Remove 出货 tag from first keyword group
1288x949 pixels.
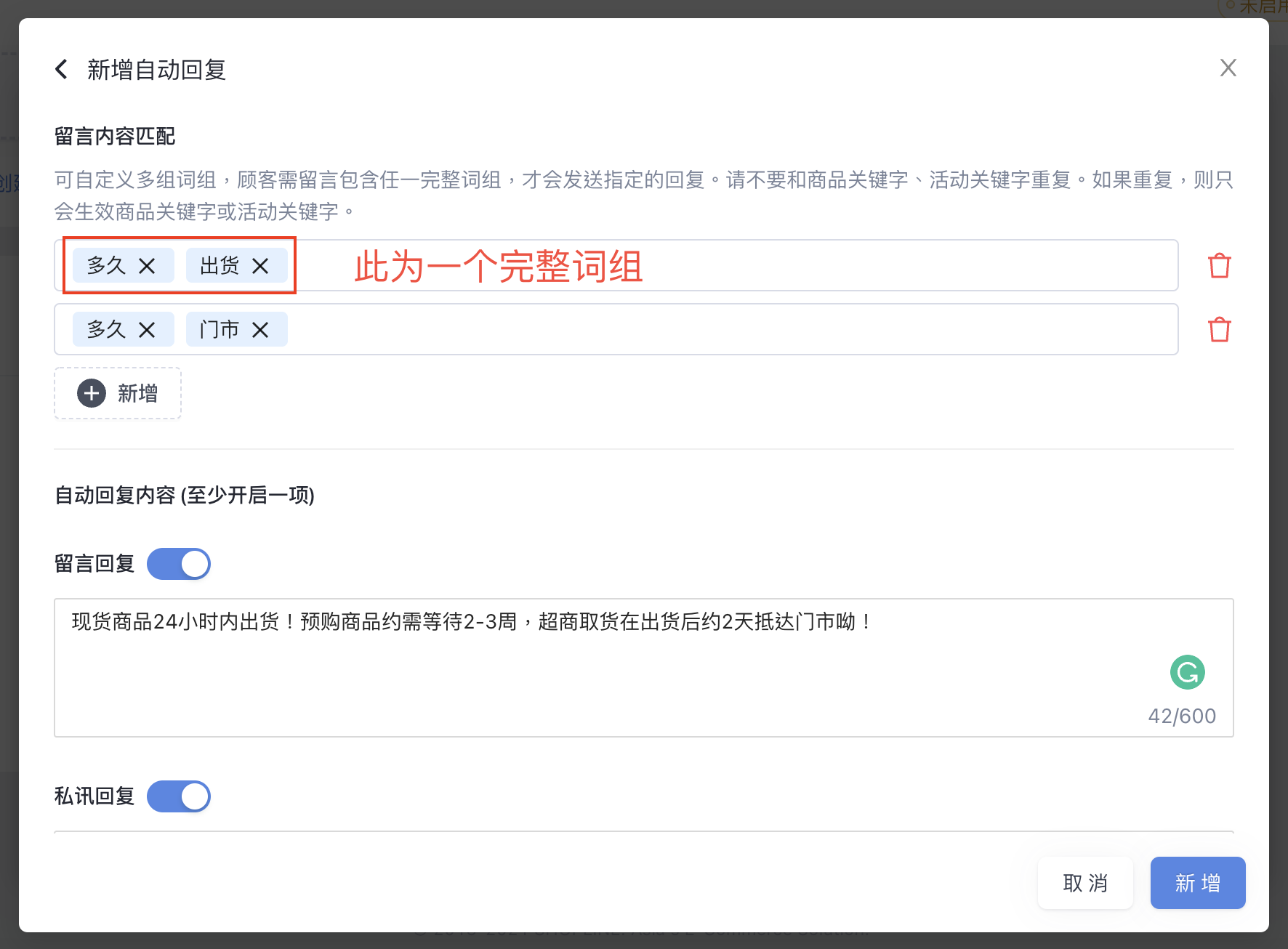coord(260,266)
